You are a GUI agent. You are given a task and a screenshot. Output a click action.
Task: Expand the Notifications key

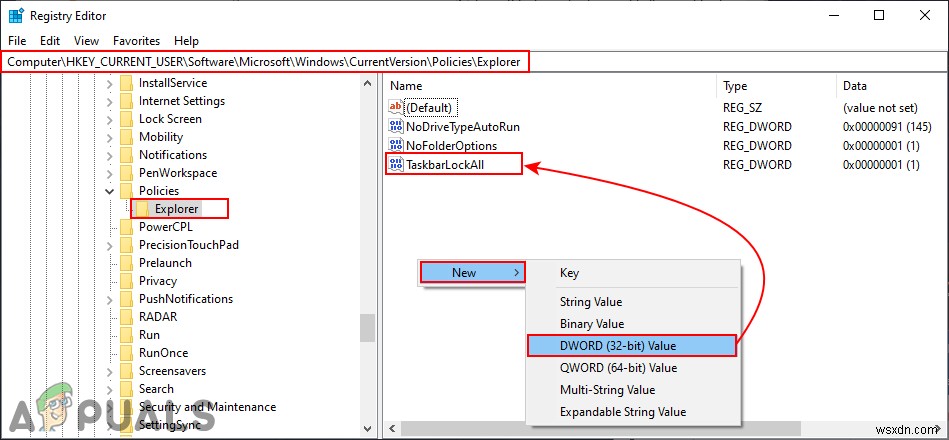click(110, 156)
